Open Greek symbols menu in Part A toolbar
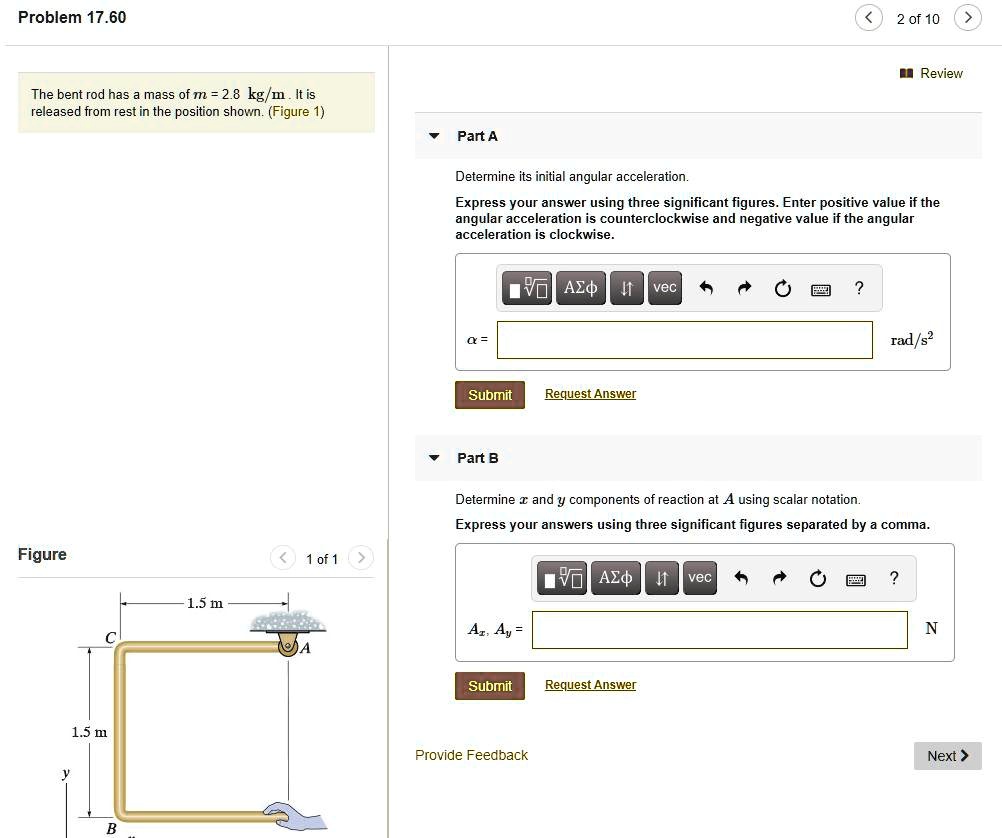The image size is (1002, 838). click(x=580, y=288)
